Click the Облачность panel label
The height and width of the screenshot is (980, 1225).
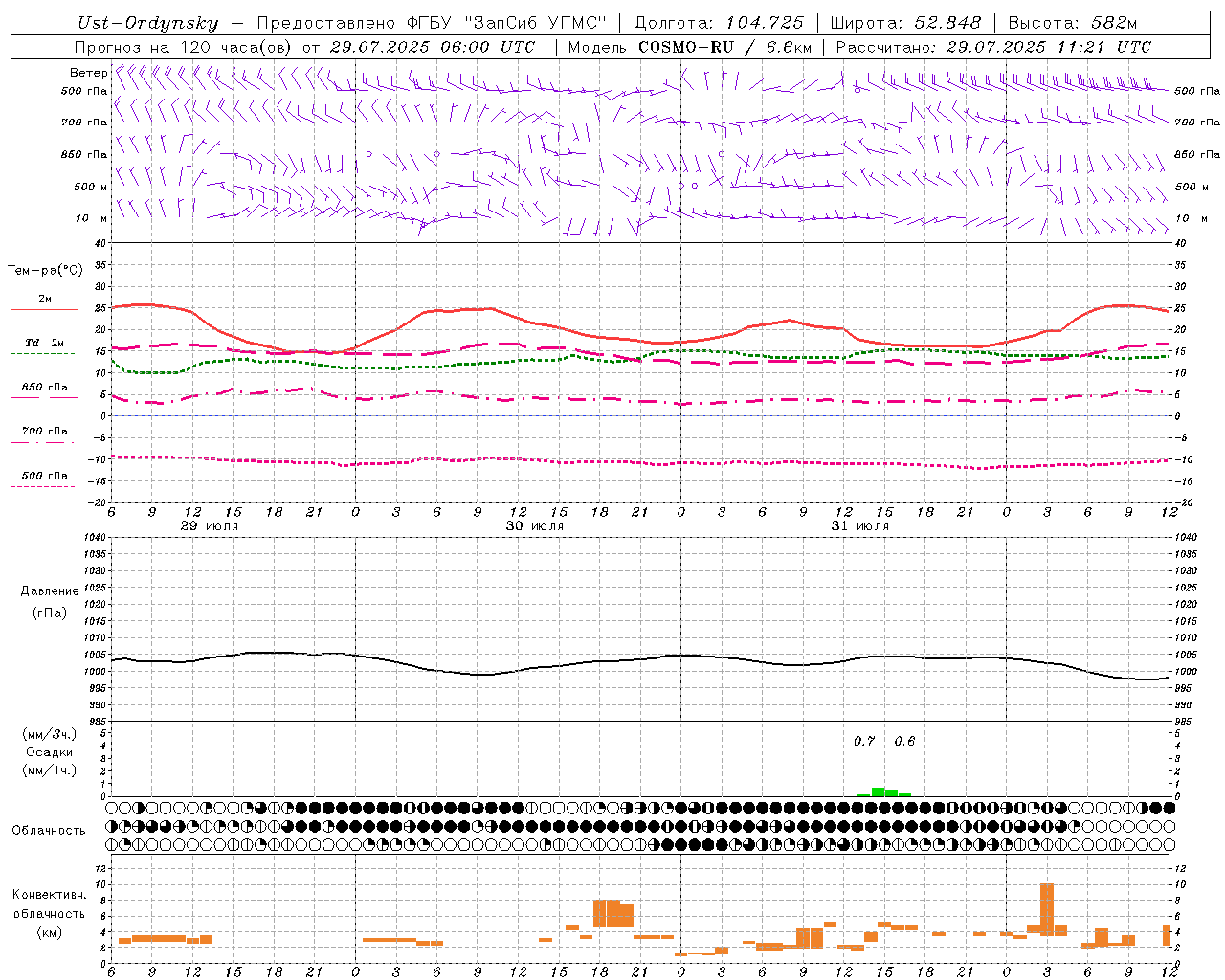pos(49,830)
